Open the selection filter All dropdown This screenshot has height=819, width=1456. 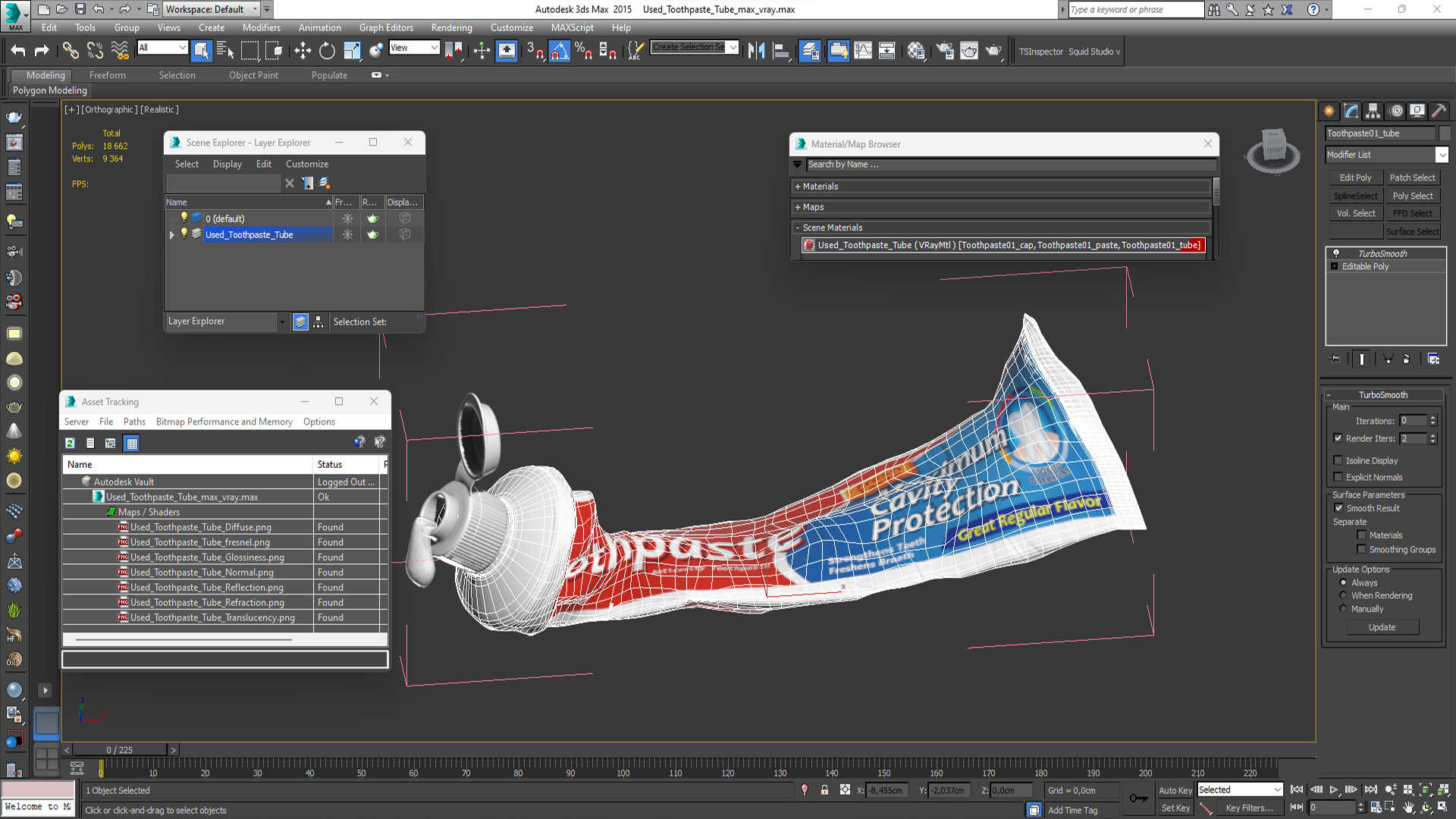(x=162, y=47)
